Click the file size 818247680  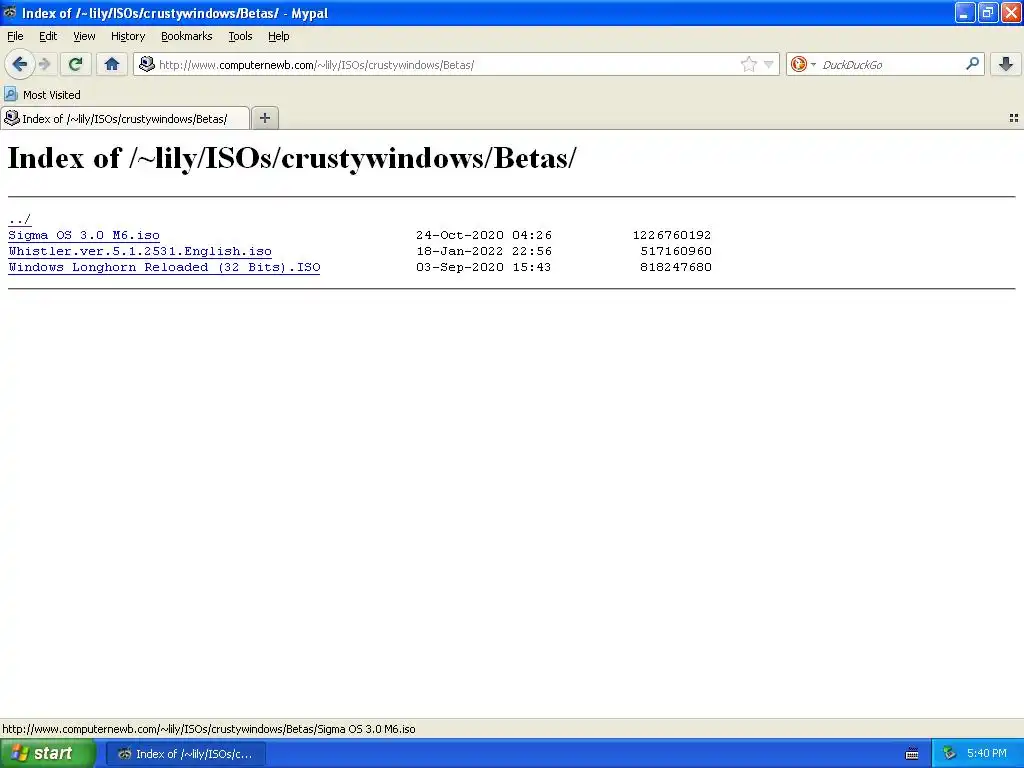point(676,267)
